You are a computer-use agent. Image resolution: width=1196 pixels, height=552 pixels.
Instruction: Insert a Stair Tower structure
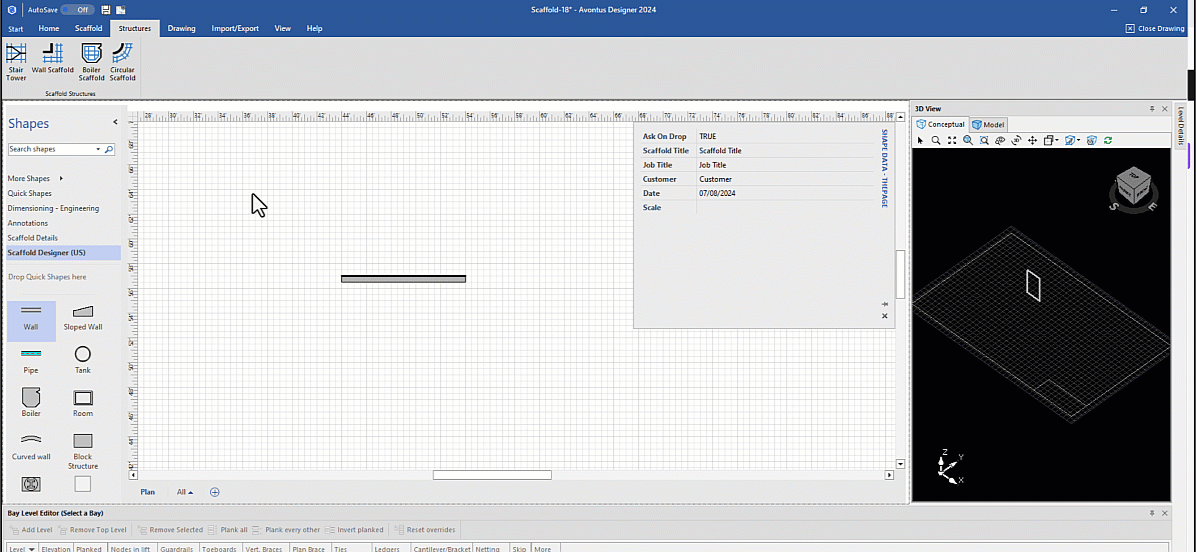pyautogui.click(x=16, y=60)
